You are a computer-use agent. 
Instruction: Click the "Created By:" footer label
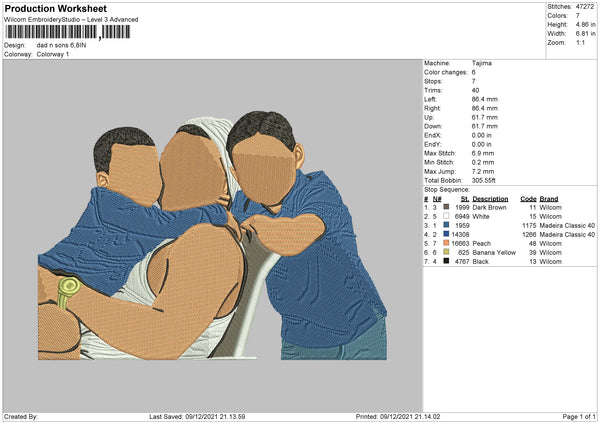point(21,417)
